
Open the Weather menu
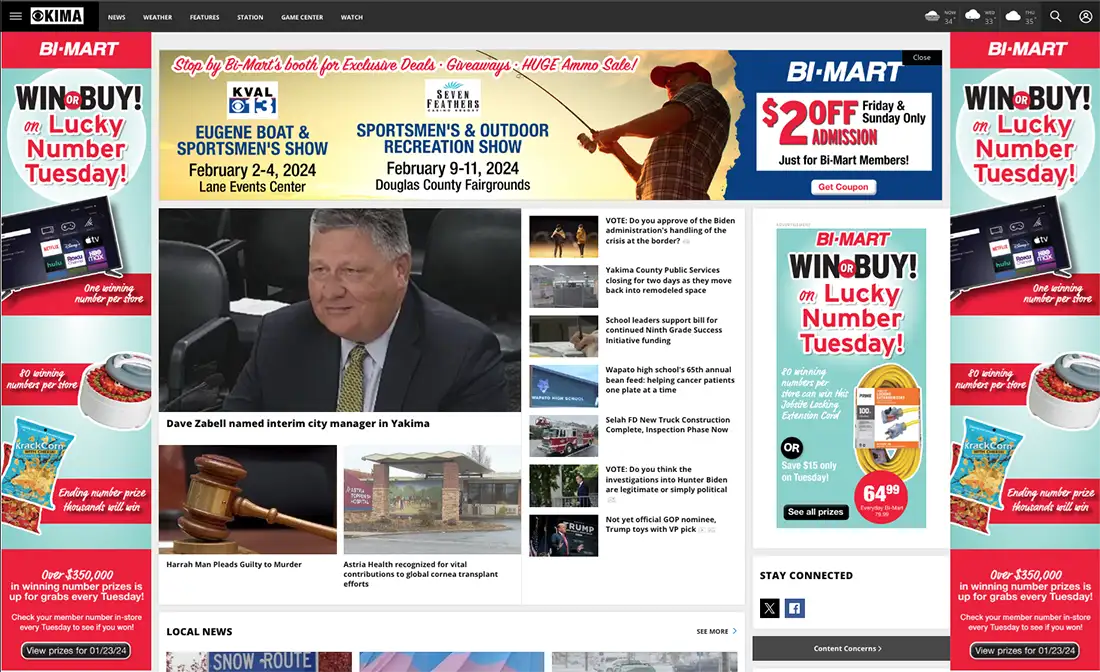point(157,17)
